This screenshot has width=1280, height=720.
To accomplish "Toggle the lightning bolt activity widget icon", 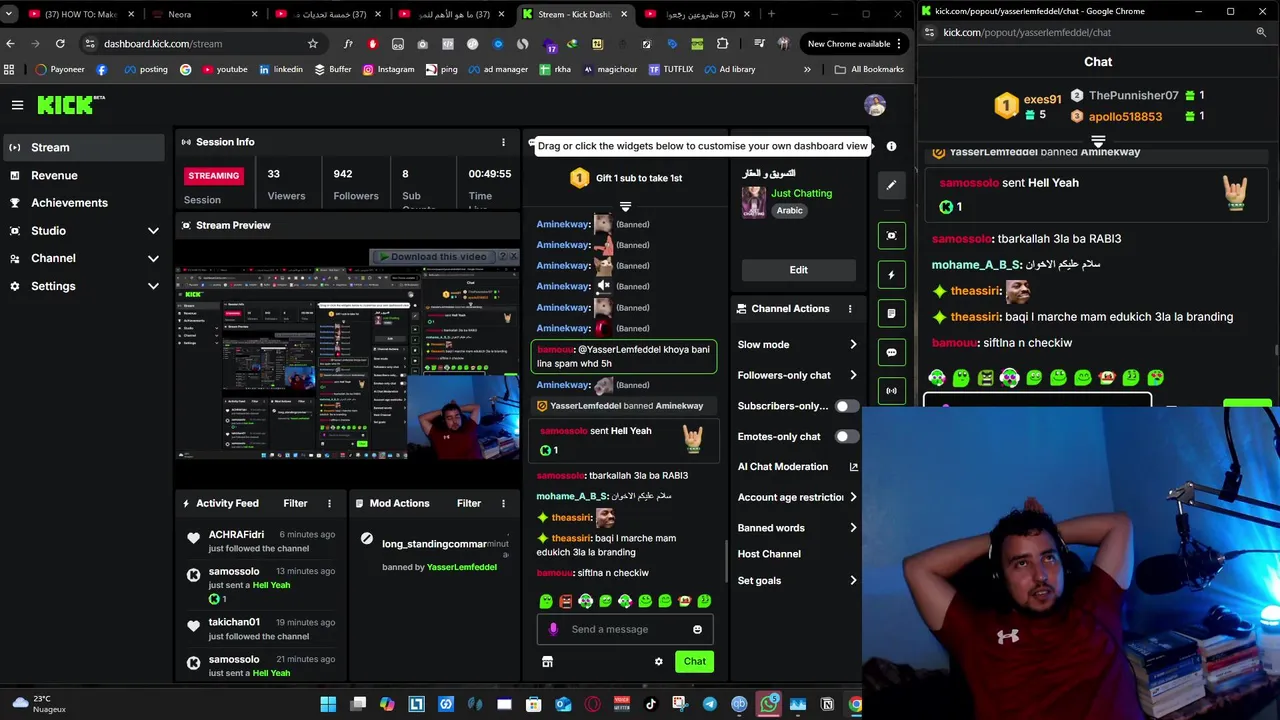I will coord(891,275).
